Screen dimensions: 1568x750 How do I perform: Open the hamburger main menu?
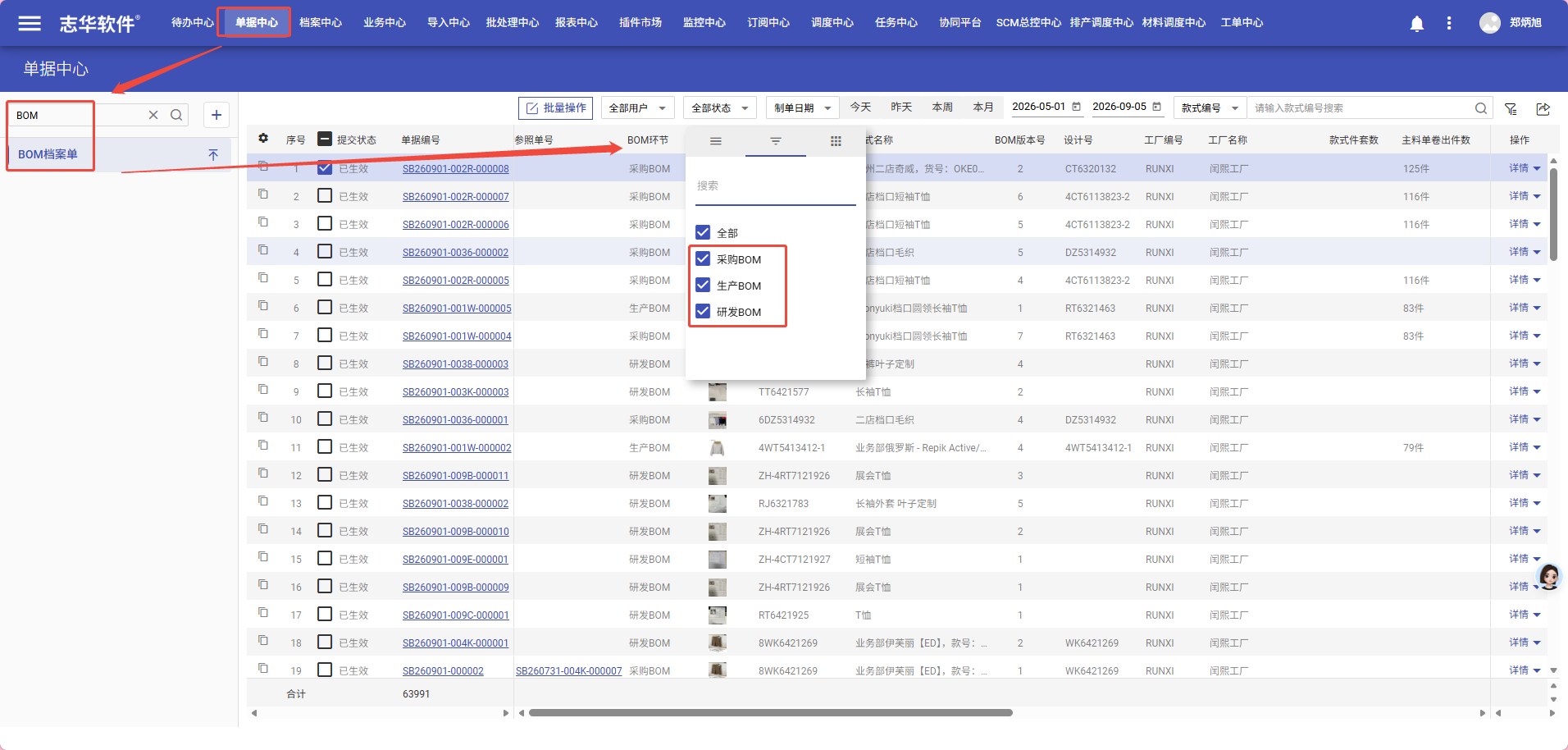pos(30,23)
